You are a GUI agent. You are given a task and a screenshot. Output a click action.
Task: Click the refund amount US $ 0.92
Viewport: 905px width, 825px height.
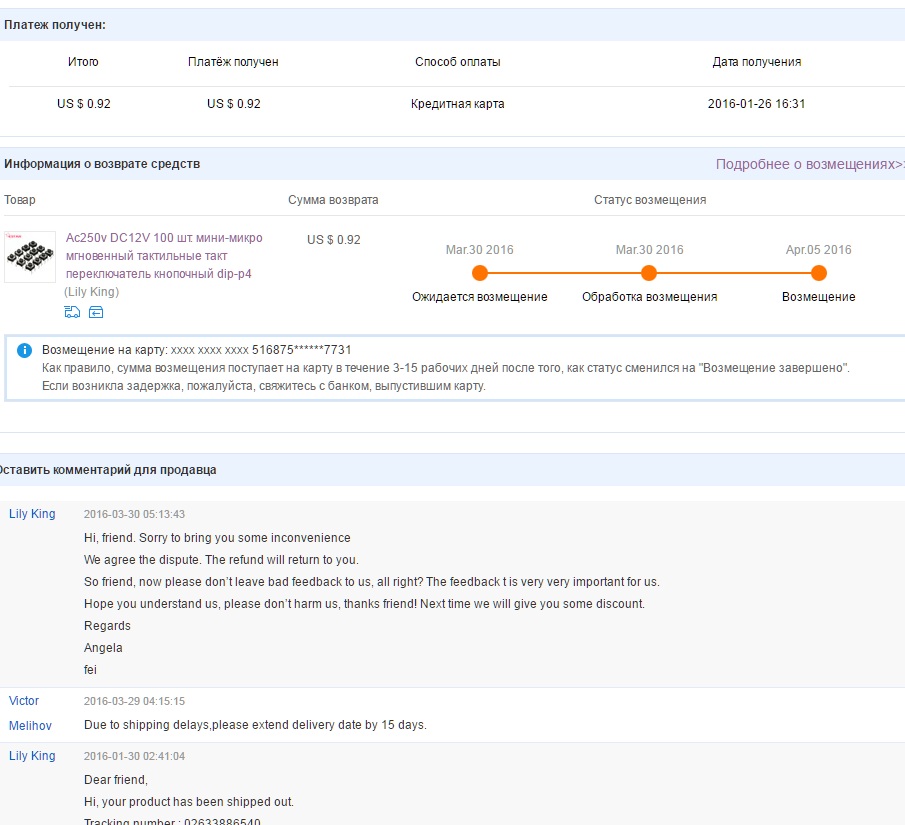[x=334, y=240]
